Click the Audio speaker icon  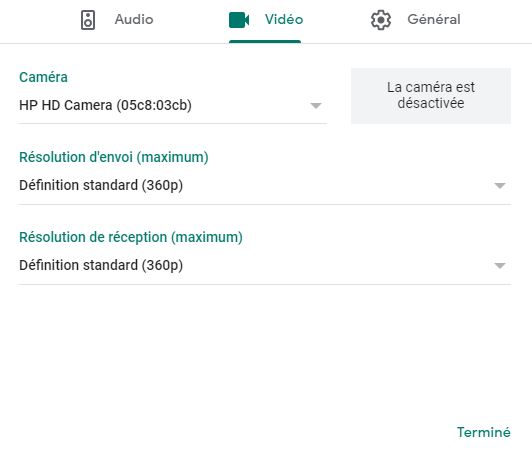(88, 20)
